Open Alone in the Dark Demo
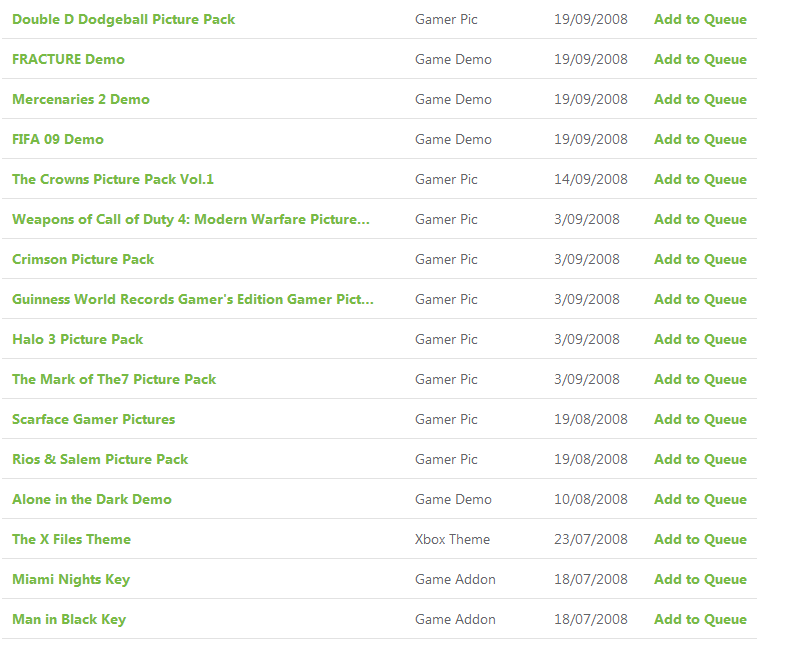The image size is (801, 648). 92,499
